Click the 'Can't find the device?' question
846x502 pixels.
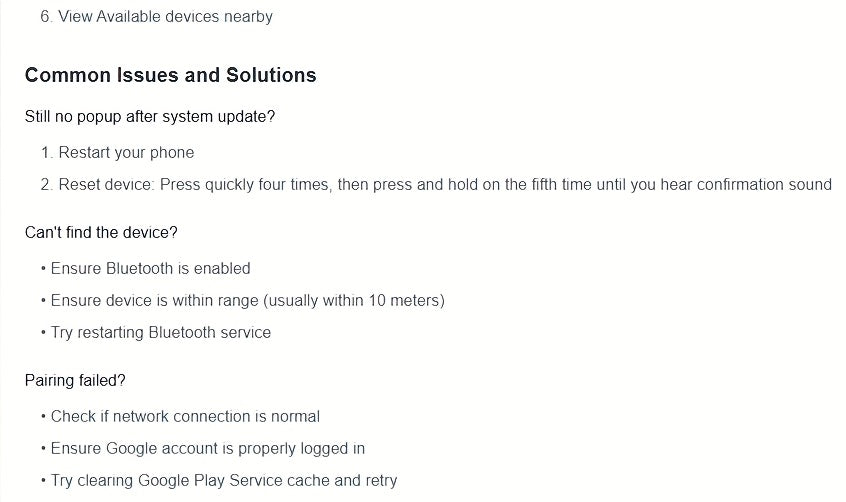click(x=101, y=233)
